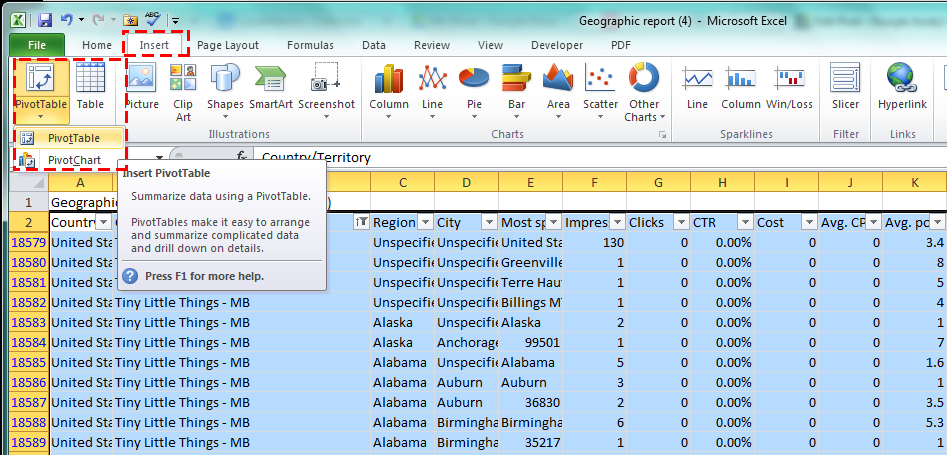947x455 pixels.
Task: Insert a Scatter chart
Action: (600, 92)
